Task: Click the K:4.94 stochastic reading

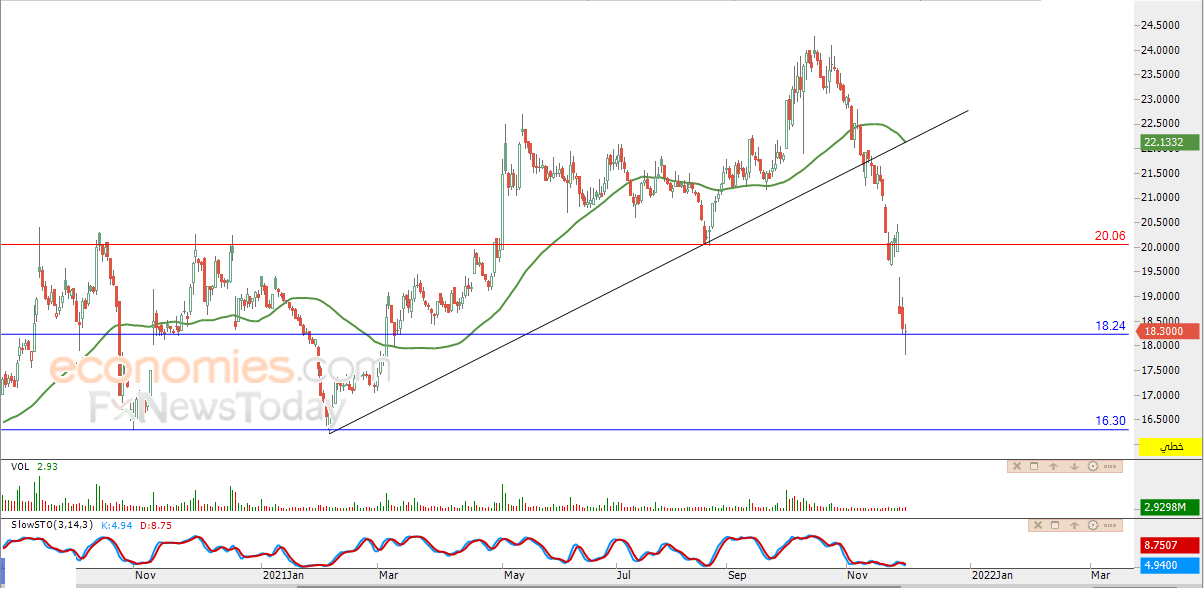Action: pos(116,524)
